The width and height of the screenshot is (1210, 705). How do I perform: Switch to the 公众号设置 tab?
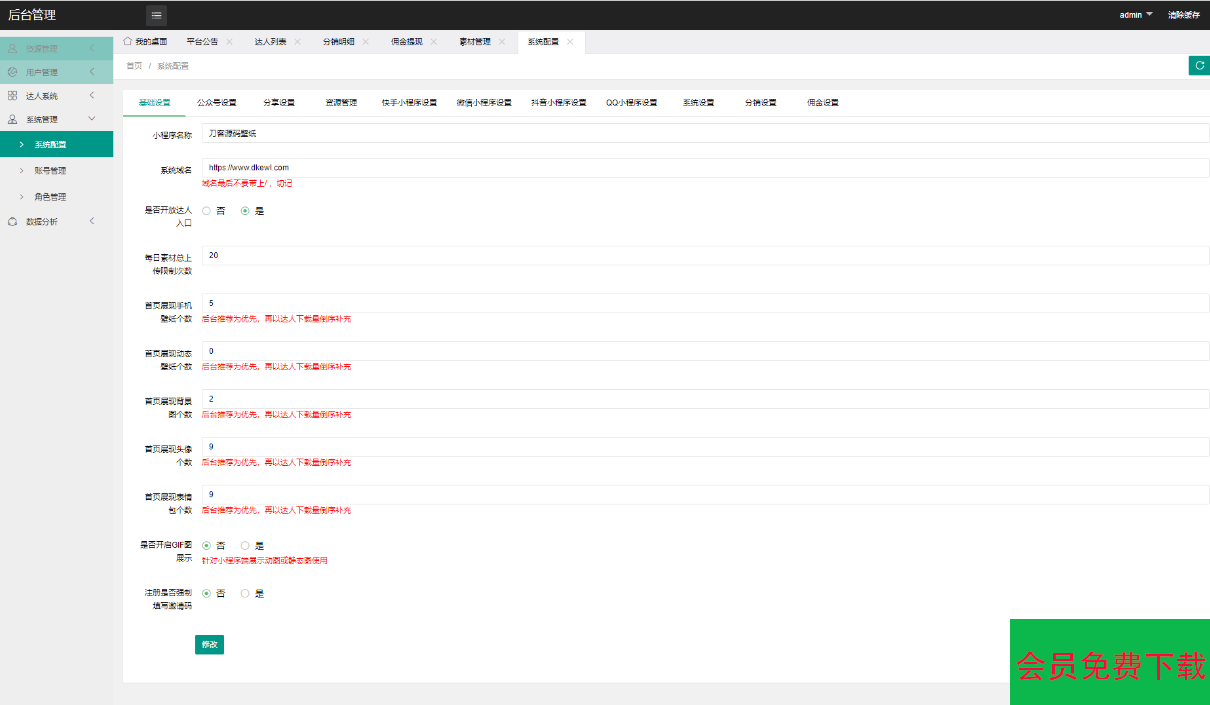tap(217, 102)
